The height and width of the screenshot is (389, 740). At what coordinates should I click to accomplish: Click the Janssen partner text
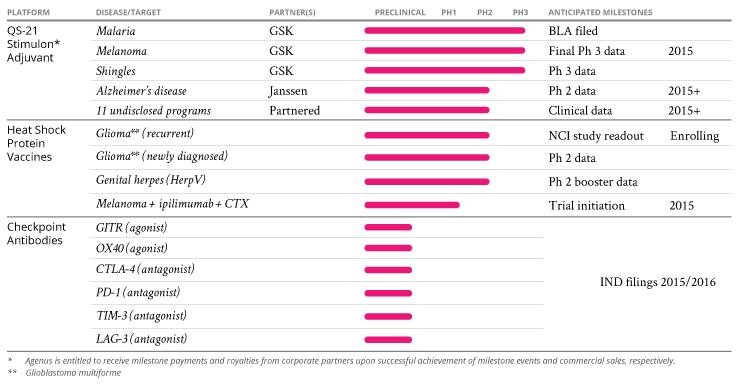[x=288, y=91]
